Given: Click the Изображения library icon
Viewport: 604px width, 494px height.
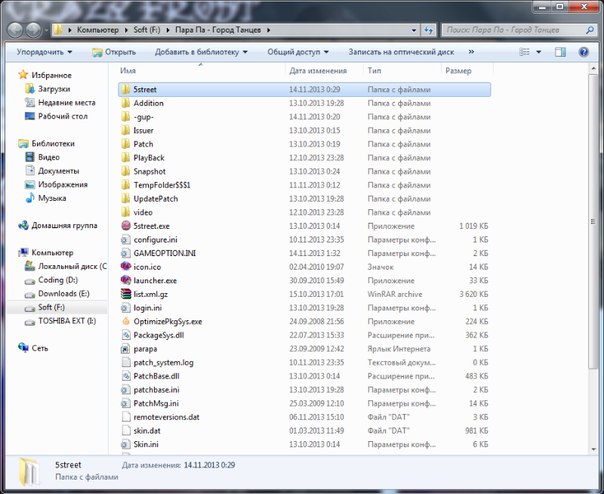Looking at the screenshot, I should 30,184.
